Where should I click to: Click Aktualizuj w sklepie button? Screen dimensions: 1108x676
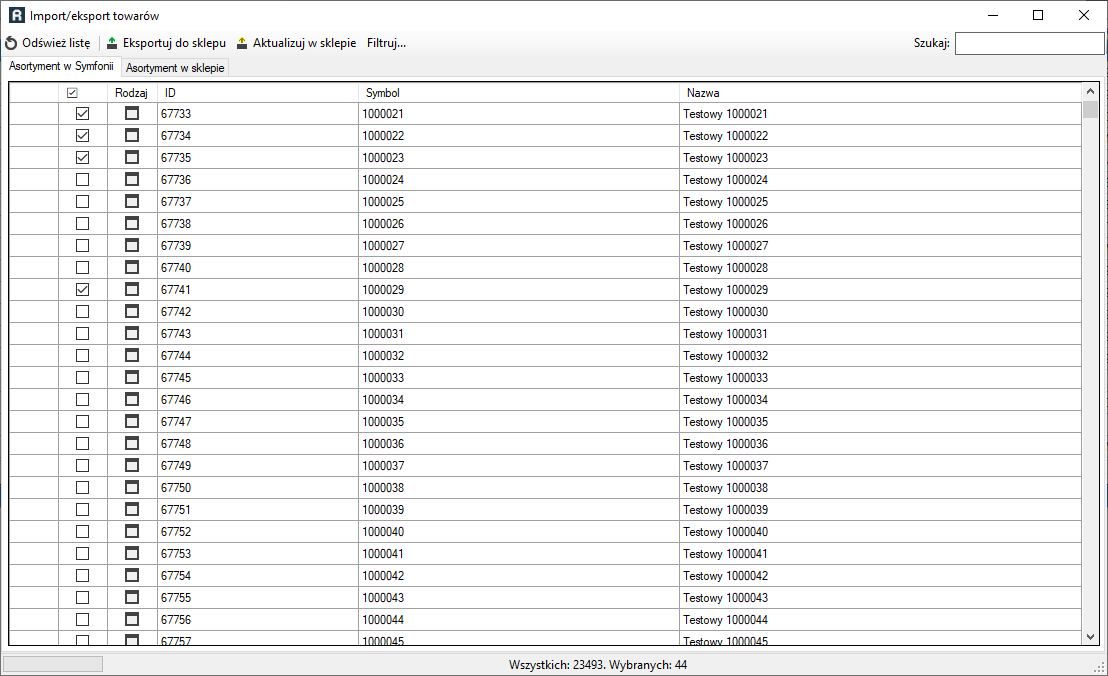(297, 43)
